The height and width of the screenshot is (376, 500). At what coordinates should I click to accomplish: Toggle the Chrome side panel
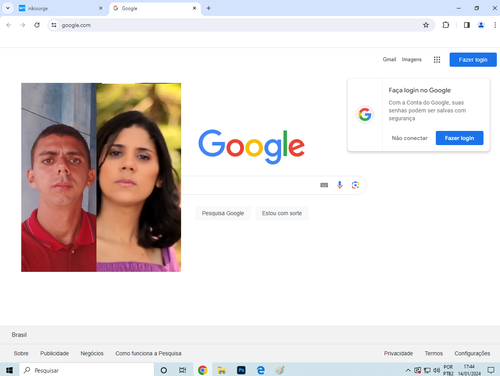(x=467, y=25)
